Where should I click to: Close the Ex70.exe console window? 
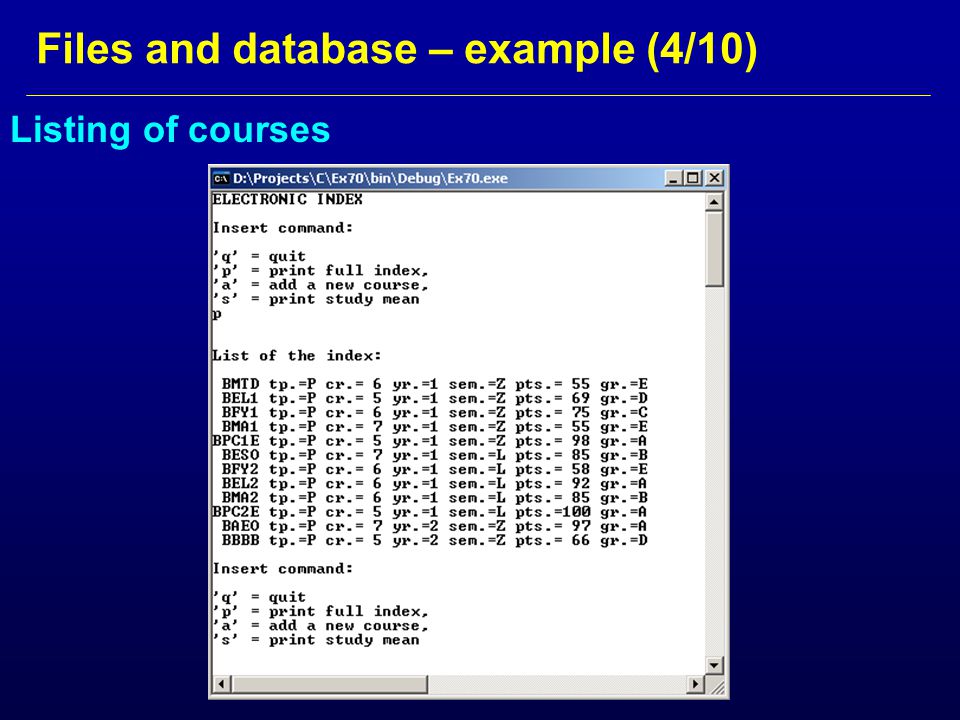pos(714,178)
